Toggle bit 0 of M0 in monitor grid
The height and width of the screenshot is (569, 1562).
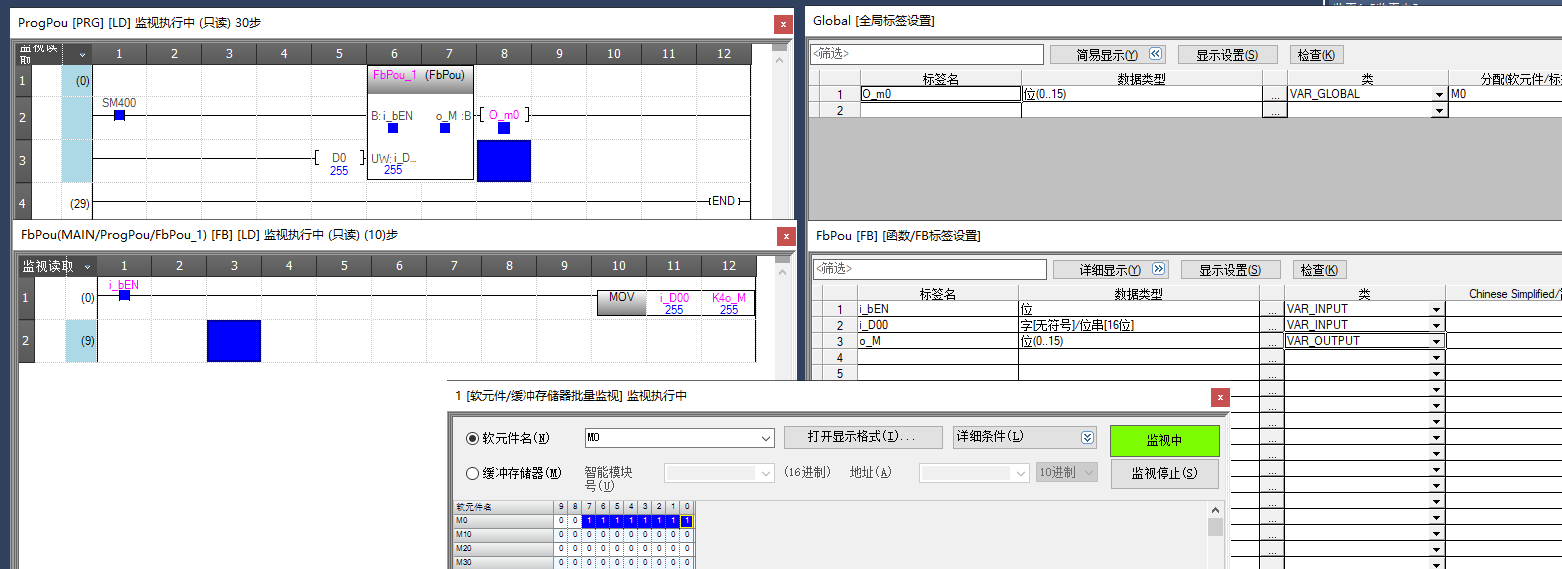[687, 521]
